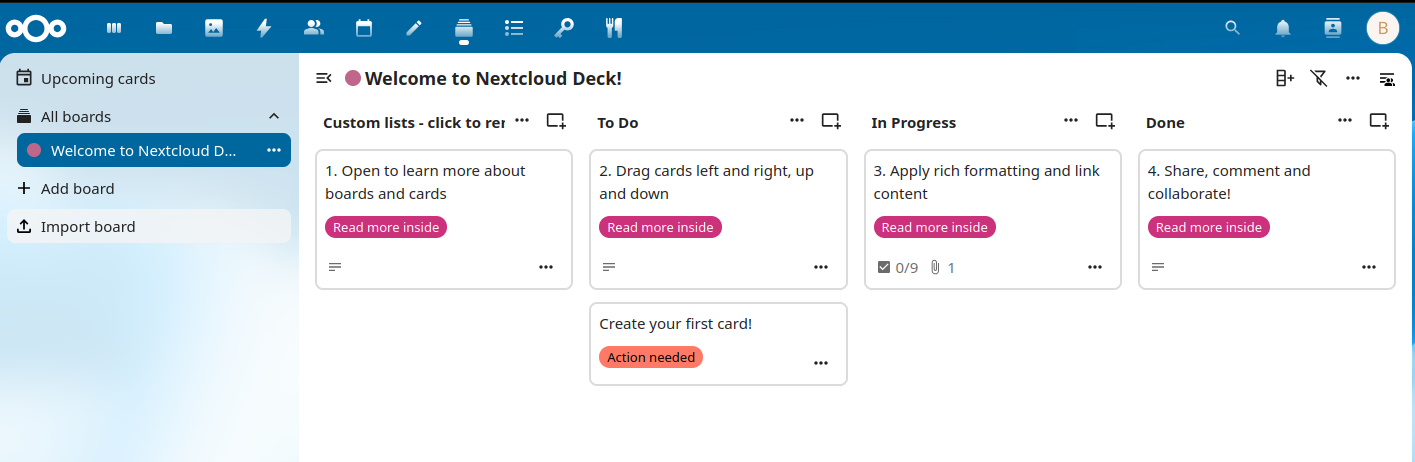Screen dimensions: 1415x462
Task: Click Add board
Action: (x=149, y=188)
